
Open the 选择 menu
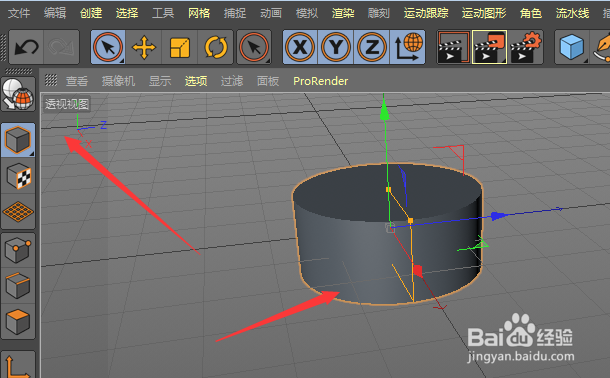tap(127, 13)
